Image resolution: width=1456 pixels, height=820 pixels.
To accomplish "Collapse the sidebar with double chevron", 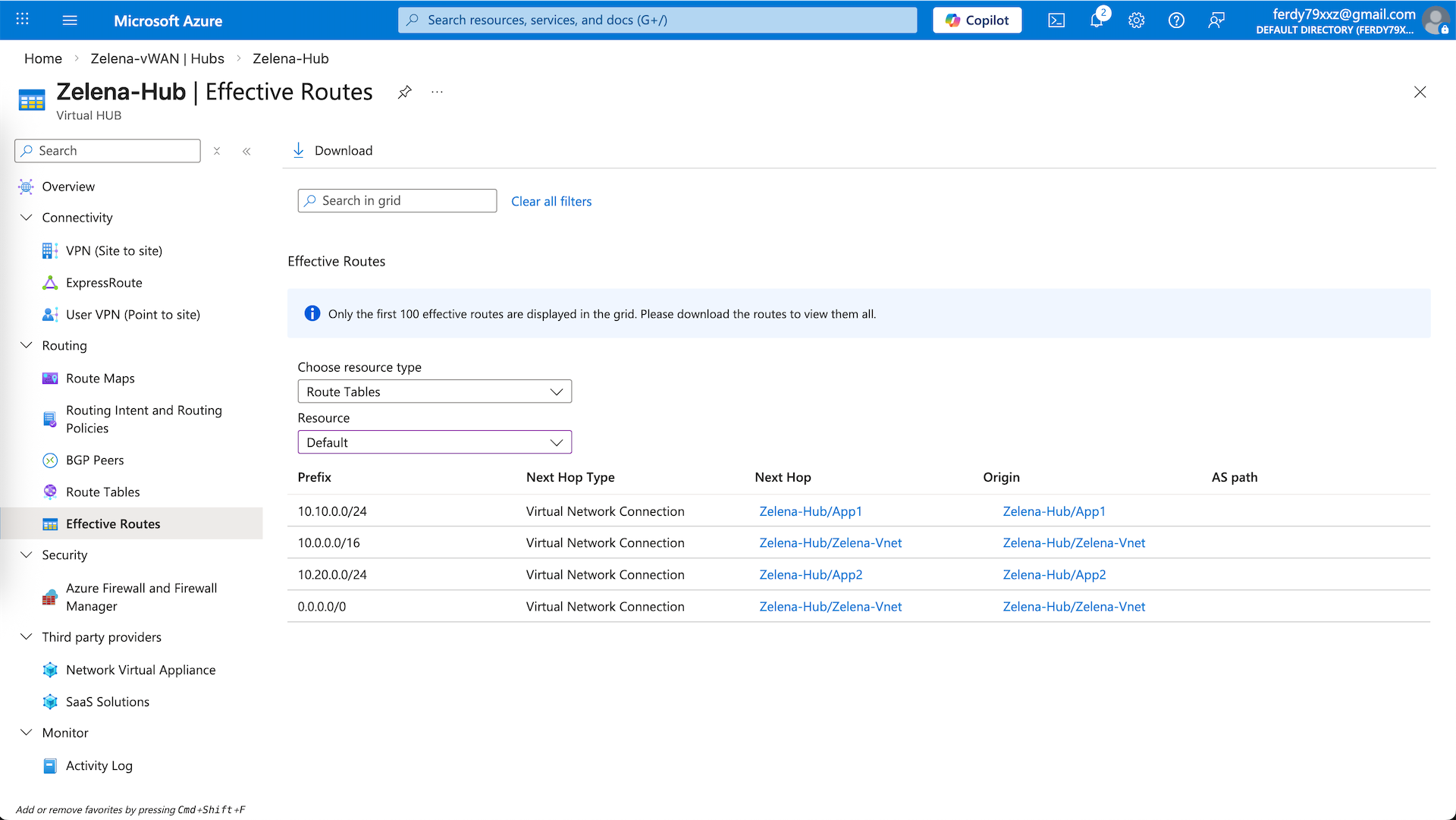I will (x=246, y=151).
